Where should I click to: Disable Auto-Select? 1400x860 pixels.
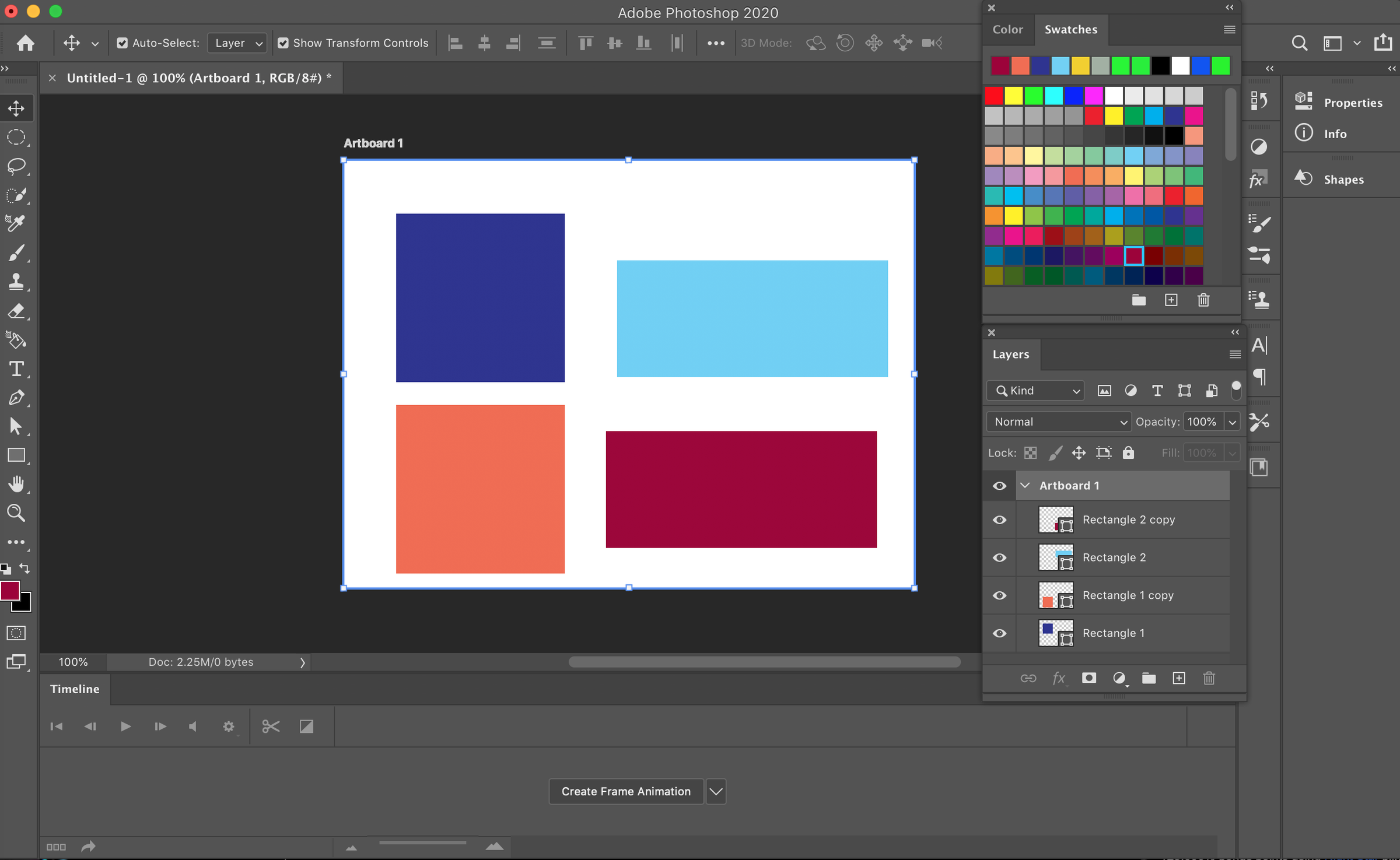click(x=123, y=43)
